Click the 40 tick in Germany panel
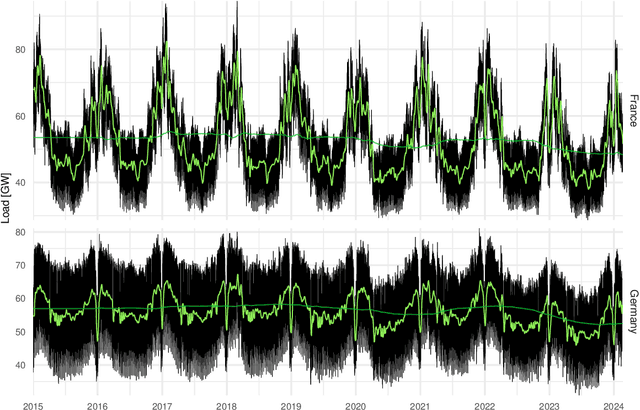This screenshot has width=640, height=410. pyautogui.click(x=22, y=365)
